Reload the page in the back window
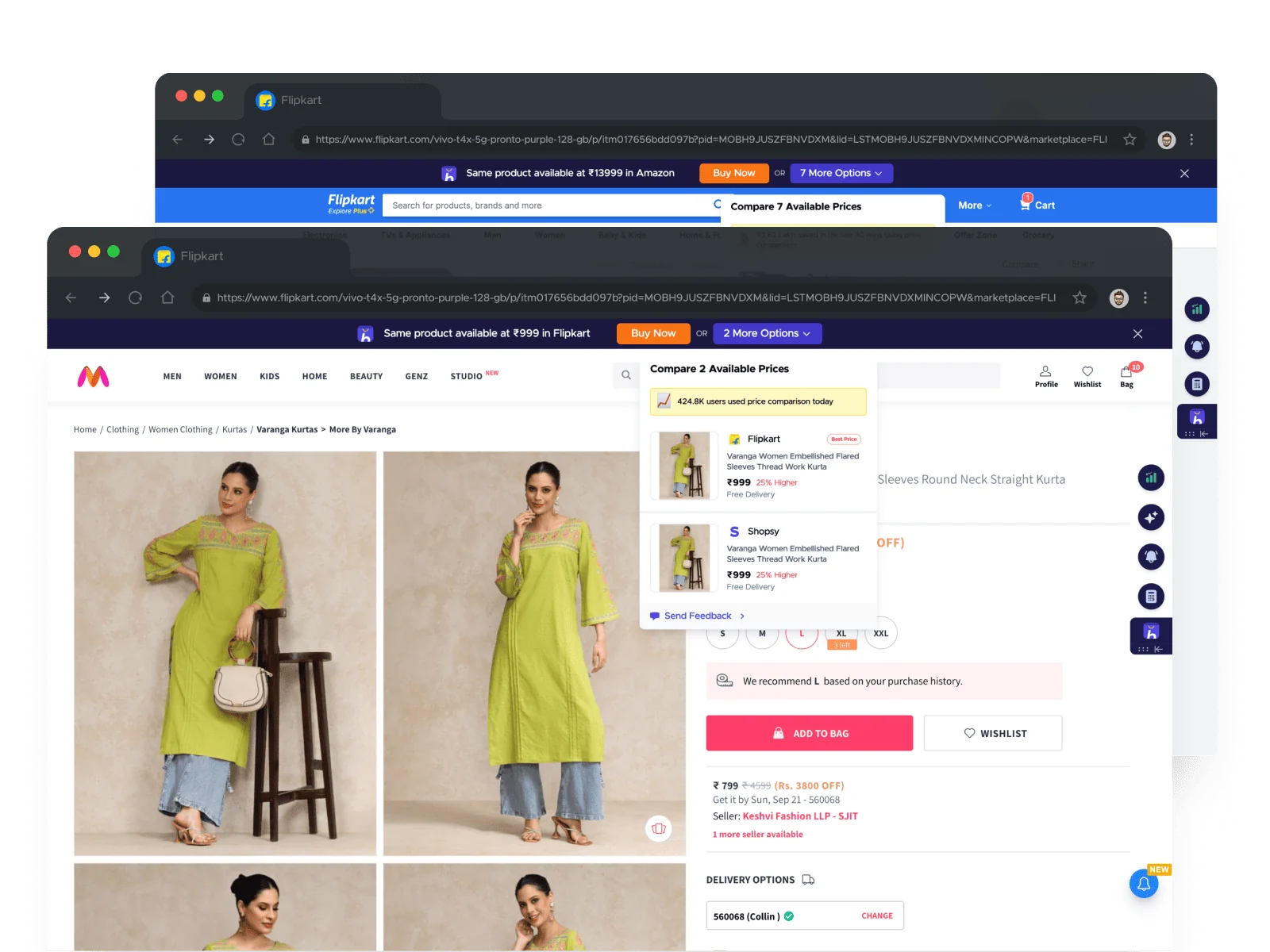Screen dimensions: 1270x952 point(238,140)
